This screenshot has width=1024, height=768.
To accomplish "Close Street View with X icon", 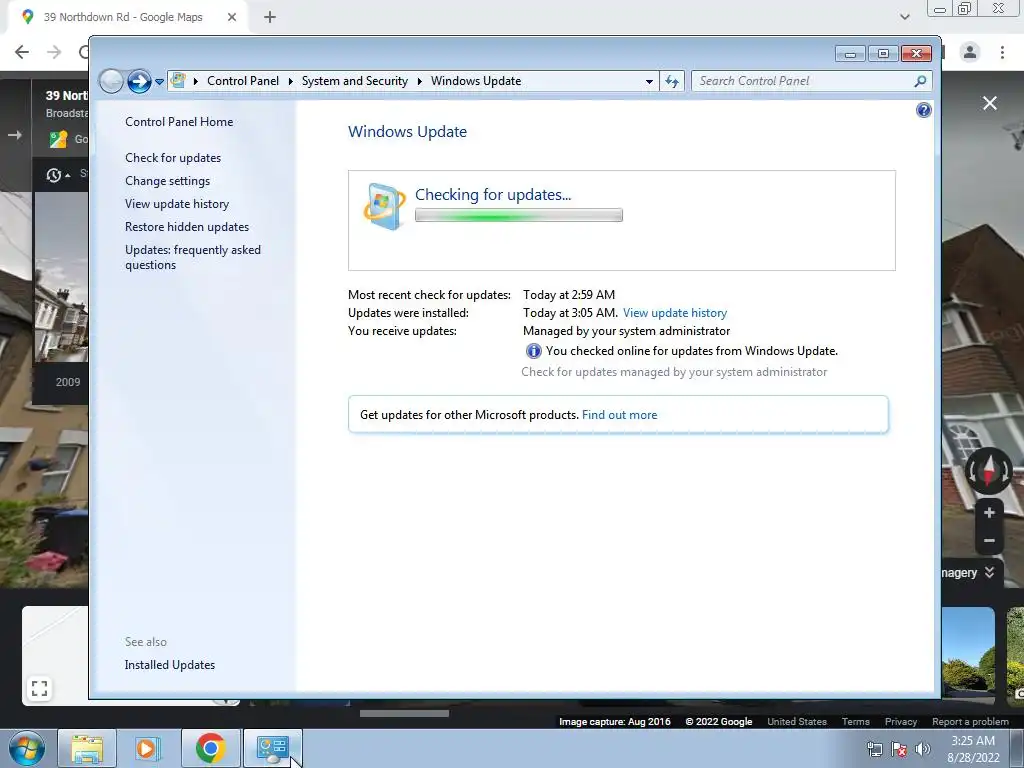I will [990, 103].
